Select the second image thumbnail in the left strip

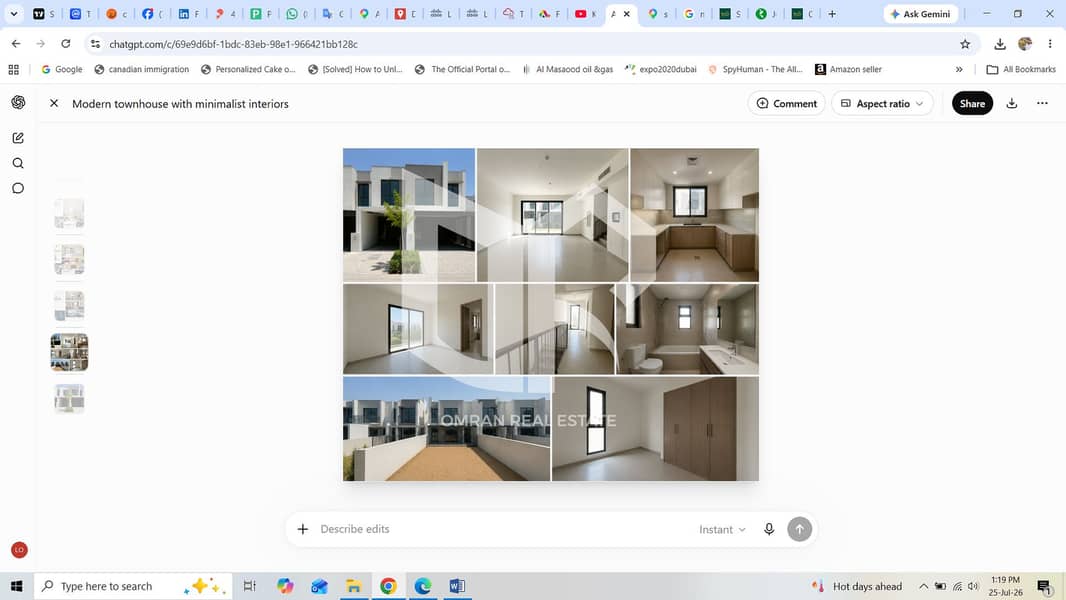69,260
